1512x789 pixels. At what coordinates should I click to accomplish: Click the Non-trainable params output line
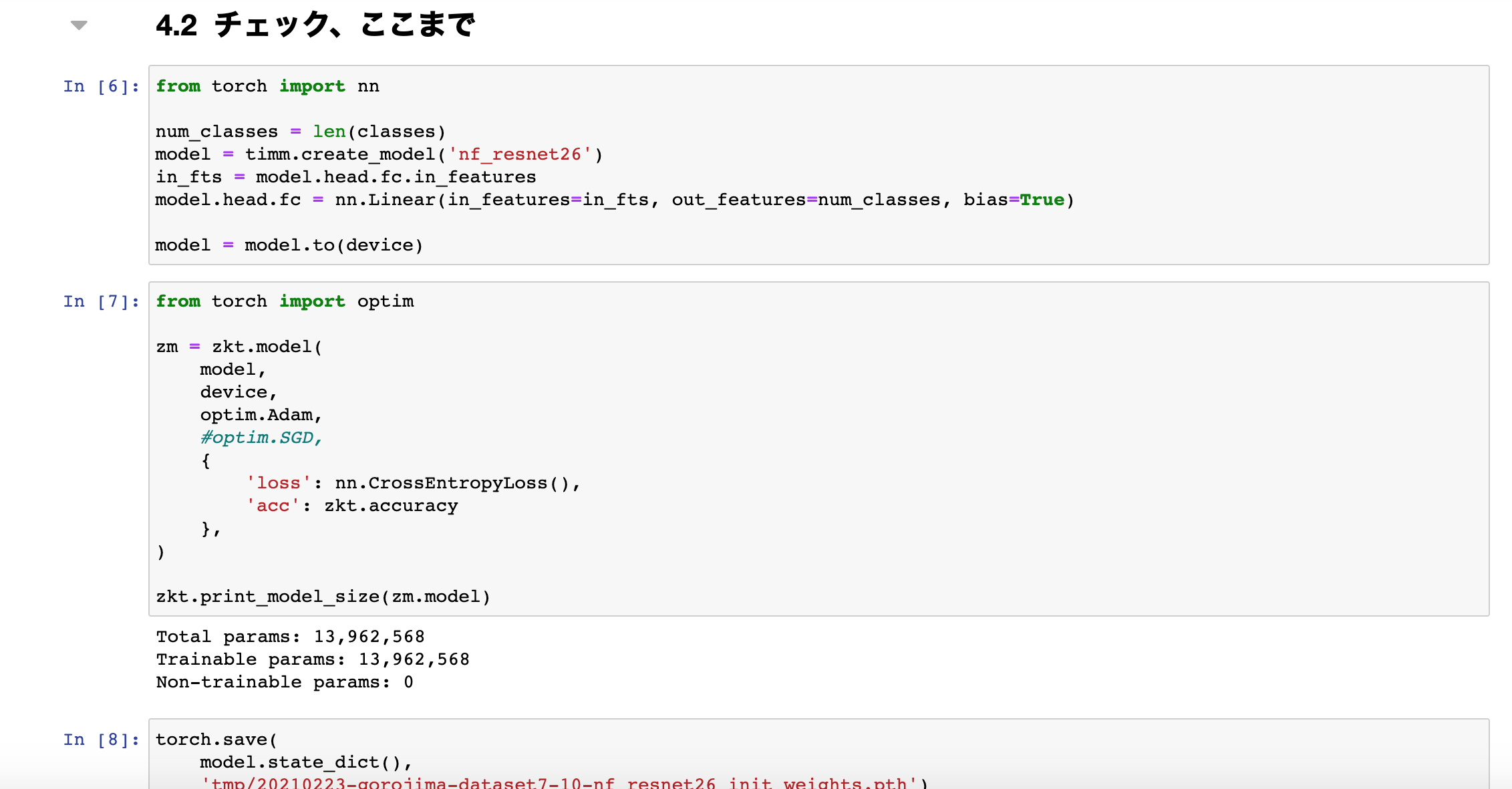coord(285,682)
